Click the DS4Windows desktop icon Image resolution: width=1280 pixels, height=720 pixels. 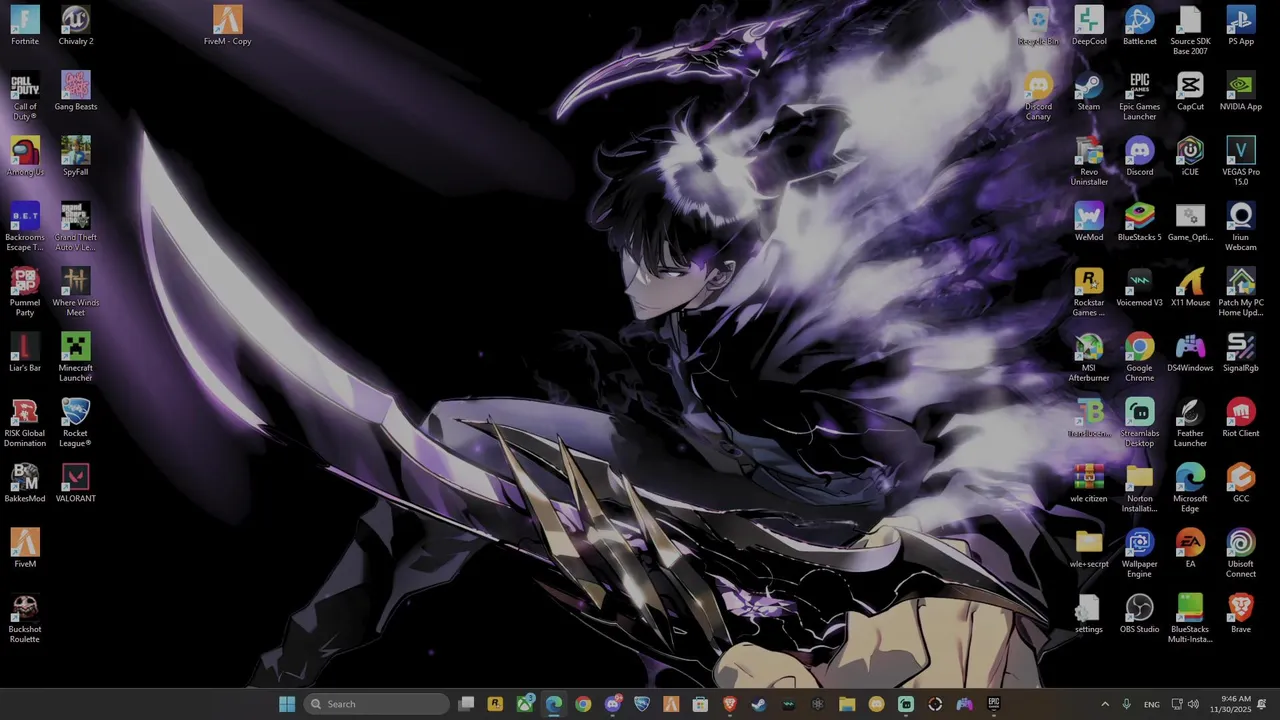click(1190, 352)
